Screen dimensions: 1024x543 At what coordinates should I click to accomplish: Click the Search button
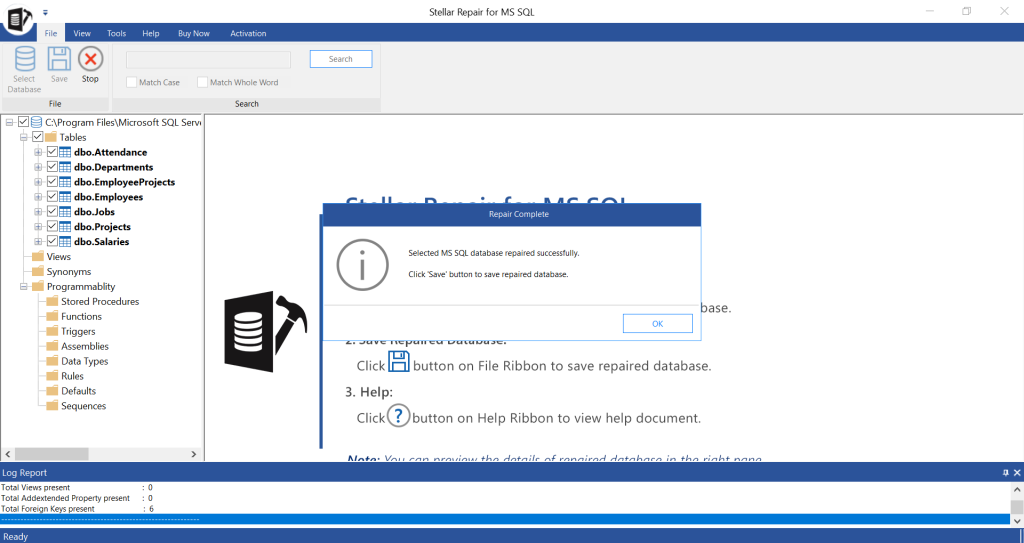click(340, 59)
